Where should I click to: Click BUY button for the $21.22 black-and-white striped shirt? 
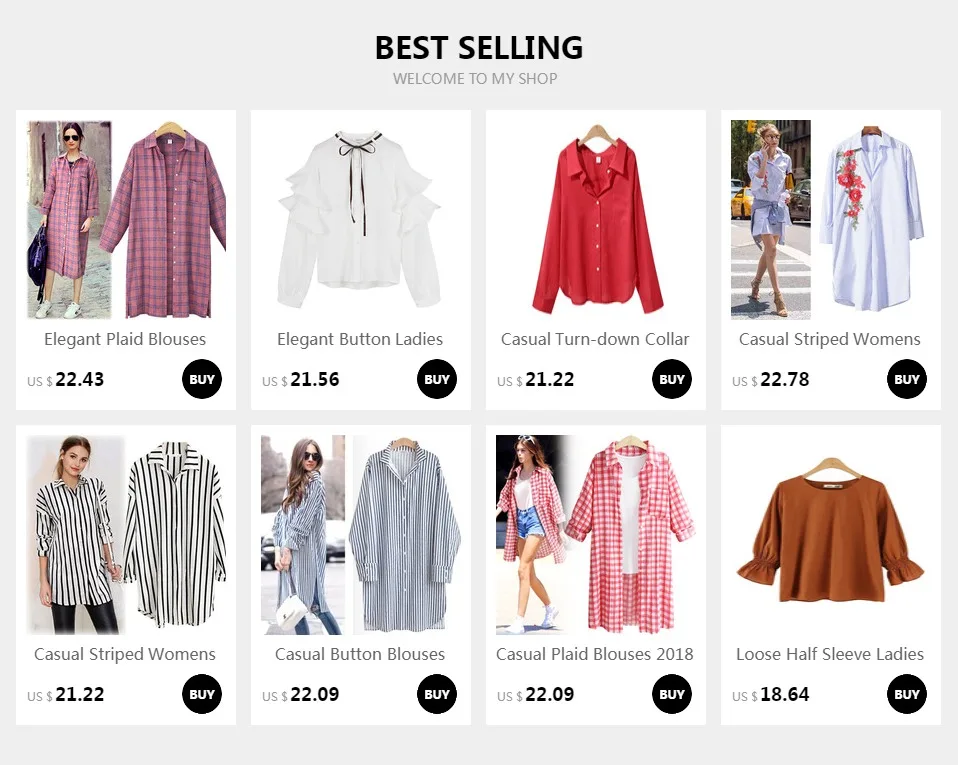click(202, 694)
